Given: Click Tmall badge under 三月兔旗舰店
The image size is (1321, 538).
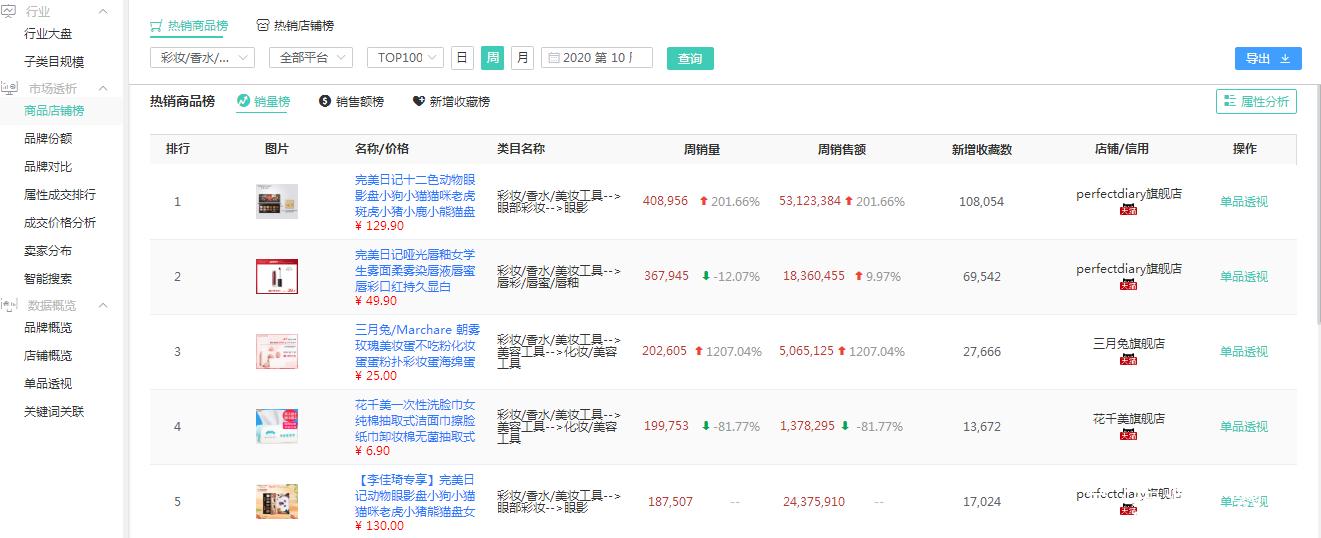Looking at the screenshot, I should (x=1128, y=360).
